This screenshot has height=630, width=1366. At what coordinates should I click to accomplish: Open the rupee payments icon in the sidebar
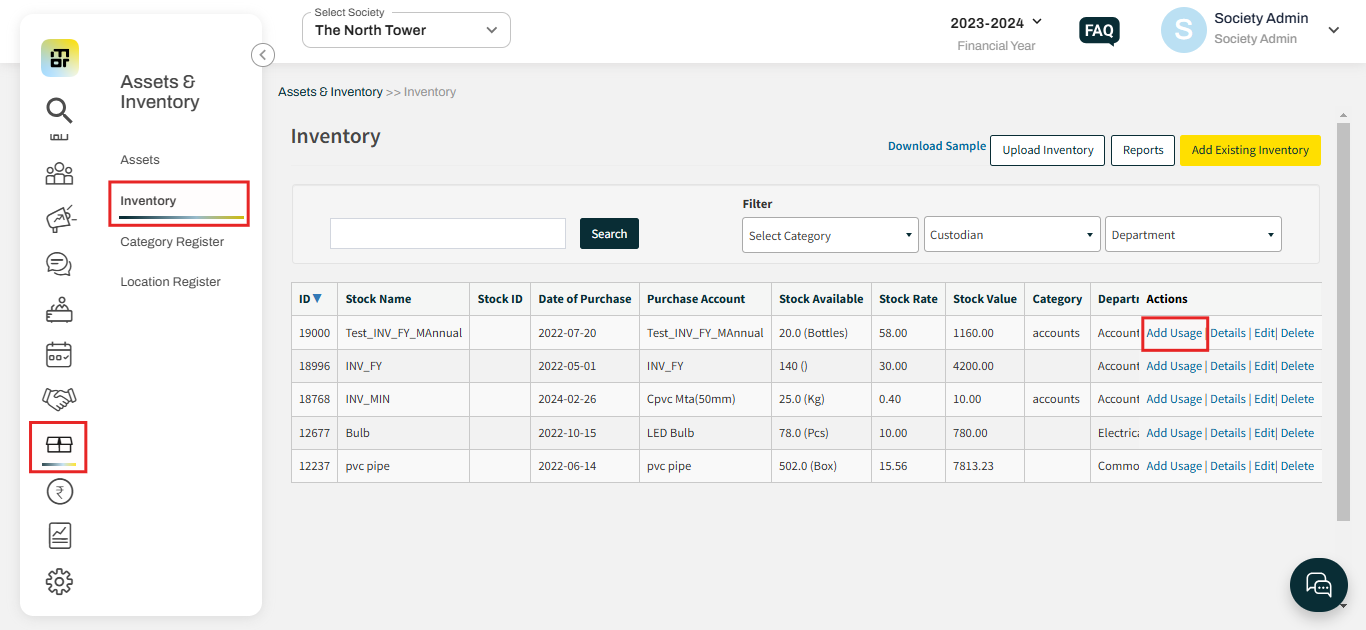click(x=59, y=491)
